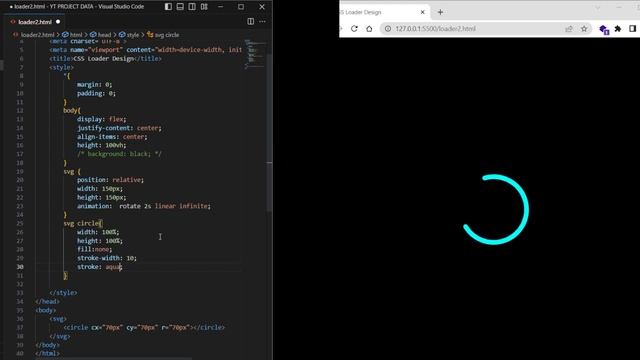This screenshot has width=640, height=360.
Task: Click line number 25 in gutter
Action: (20, 223)
